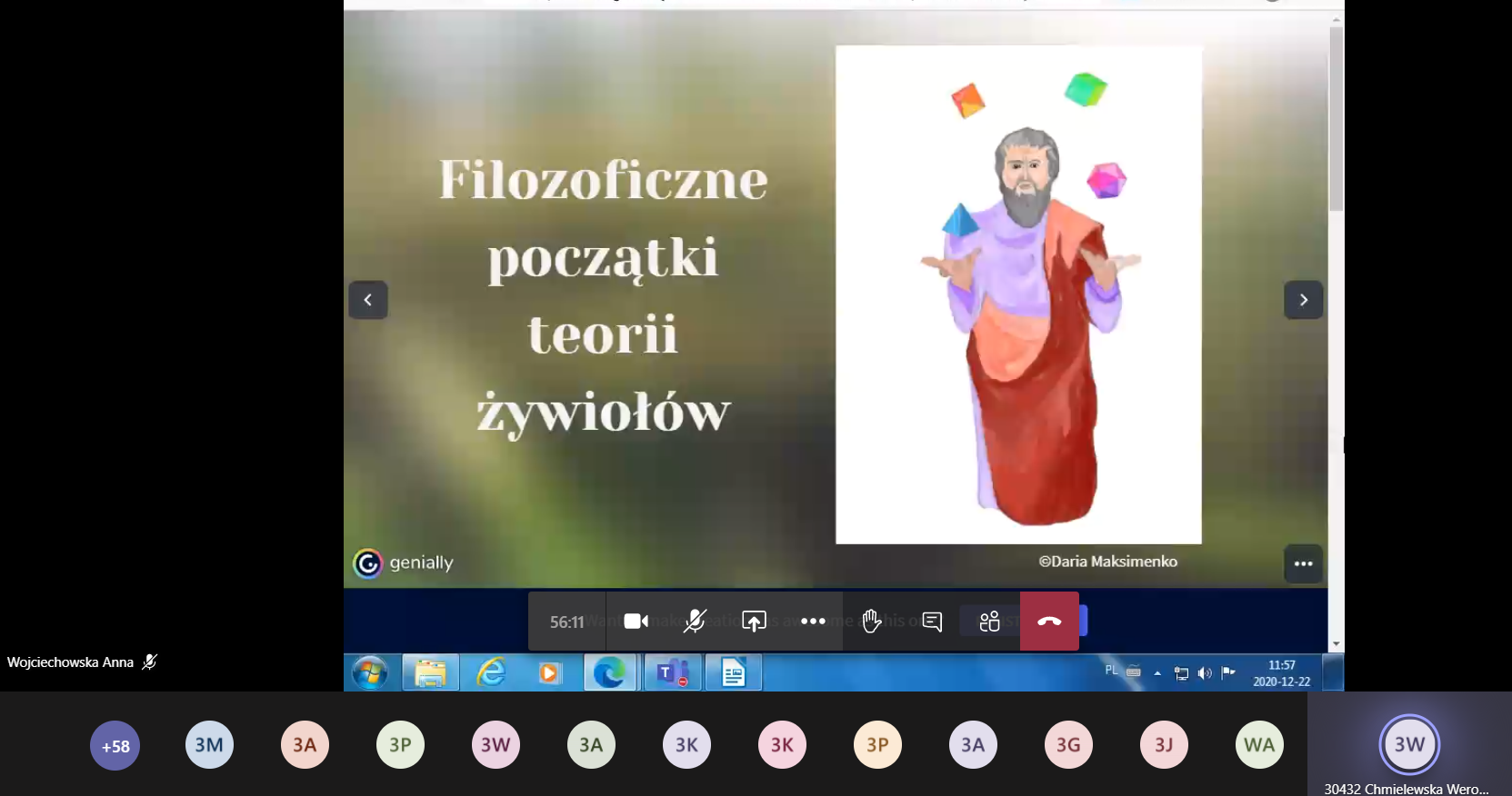Hang up the call with the red button
1512x796 pixels.
click(x=1049, y=622)
